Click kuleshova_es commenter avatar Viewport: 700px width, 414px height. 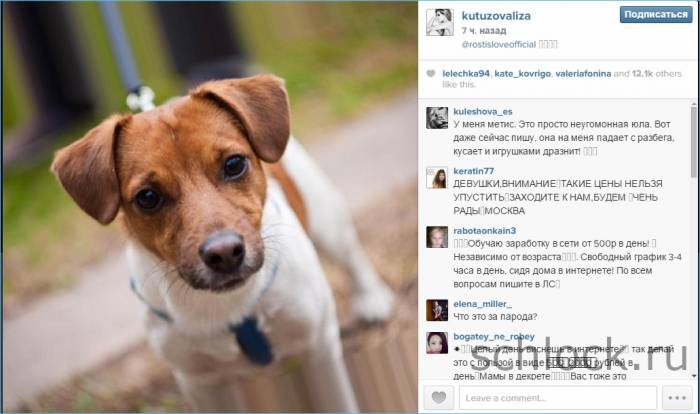click(437, 118)
